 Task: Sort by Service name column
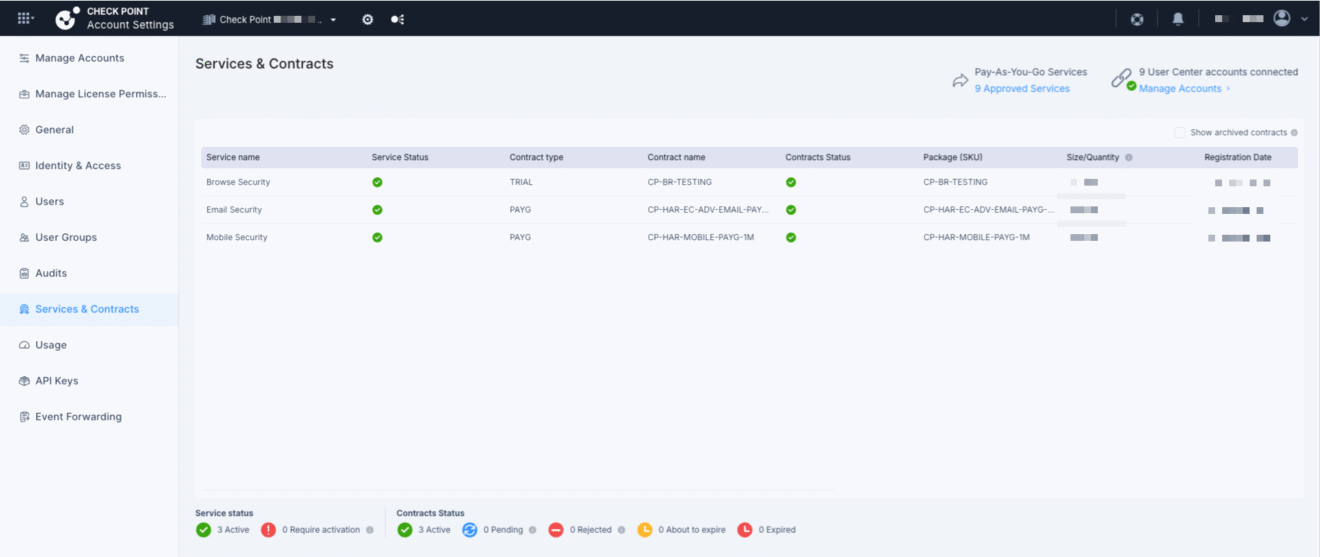(x=233, y=157)
